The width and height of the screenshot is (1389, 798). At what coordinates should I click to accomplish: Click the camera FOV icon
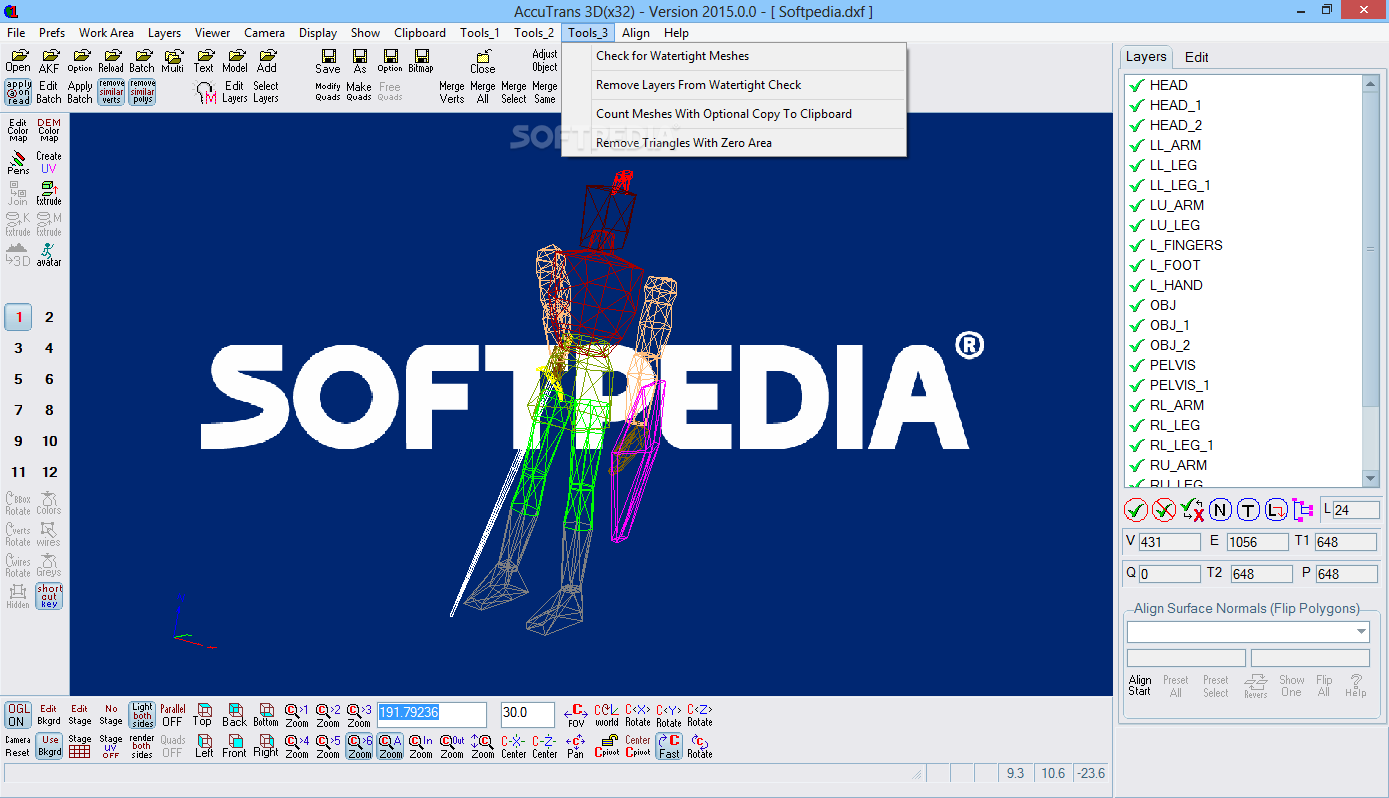coord(576,714)
